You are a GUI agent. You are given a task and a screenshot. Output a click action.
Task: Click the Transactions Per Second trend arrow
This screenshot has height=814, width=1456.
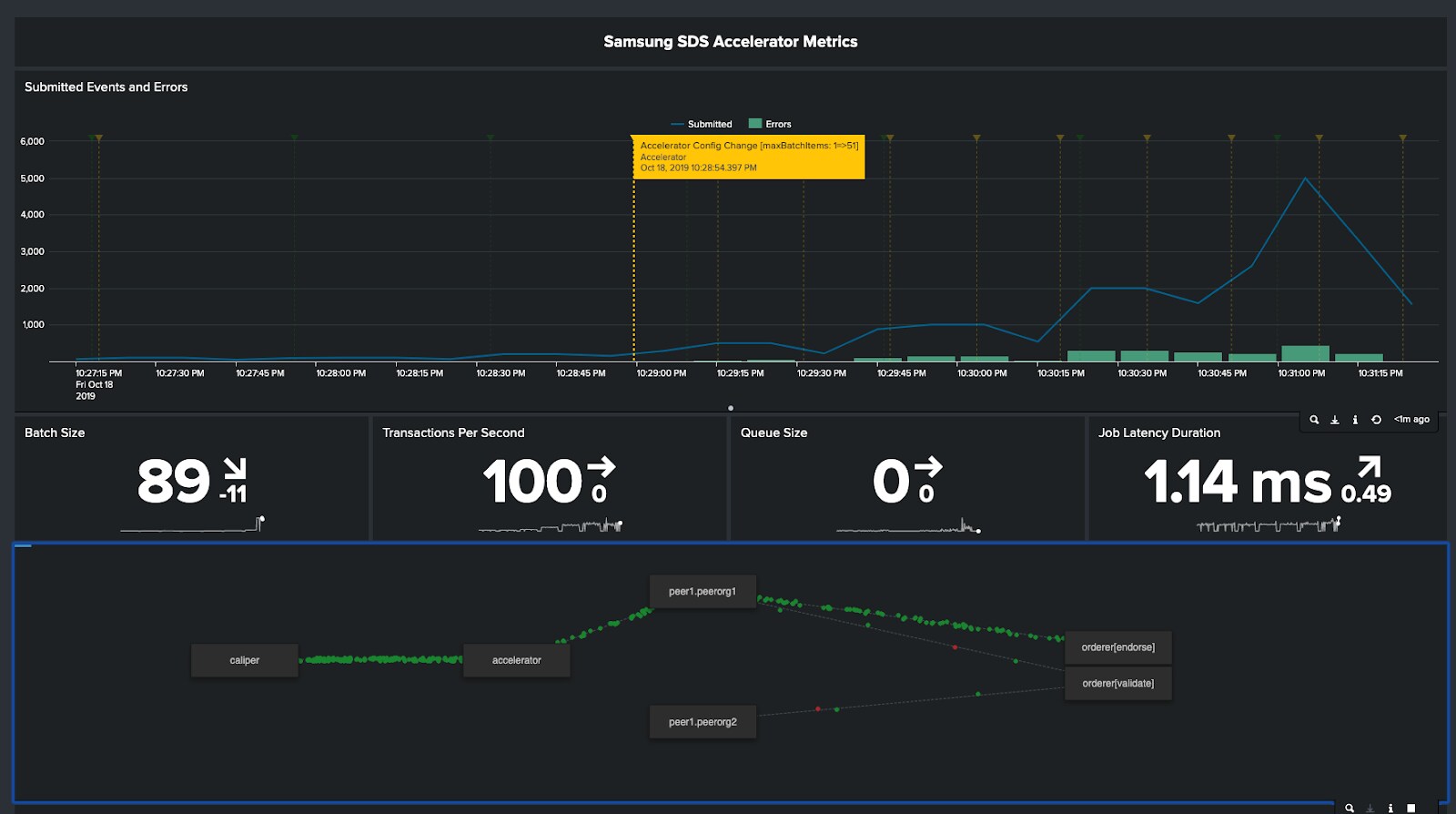[602, 467]
